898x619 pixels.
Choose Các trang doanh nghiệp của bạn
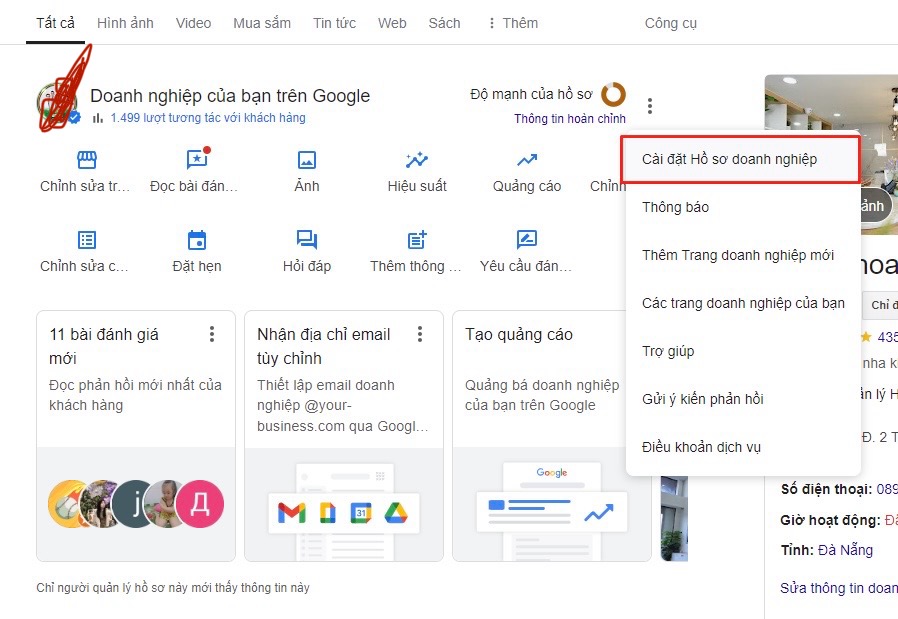(x=743, y=303)
